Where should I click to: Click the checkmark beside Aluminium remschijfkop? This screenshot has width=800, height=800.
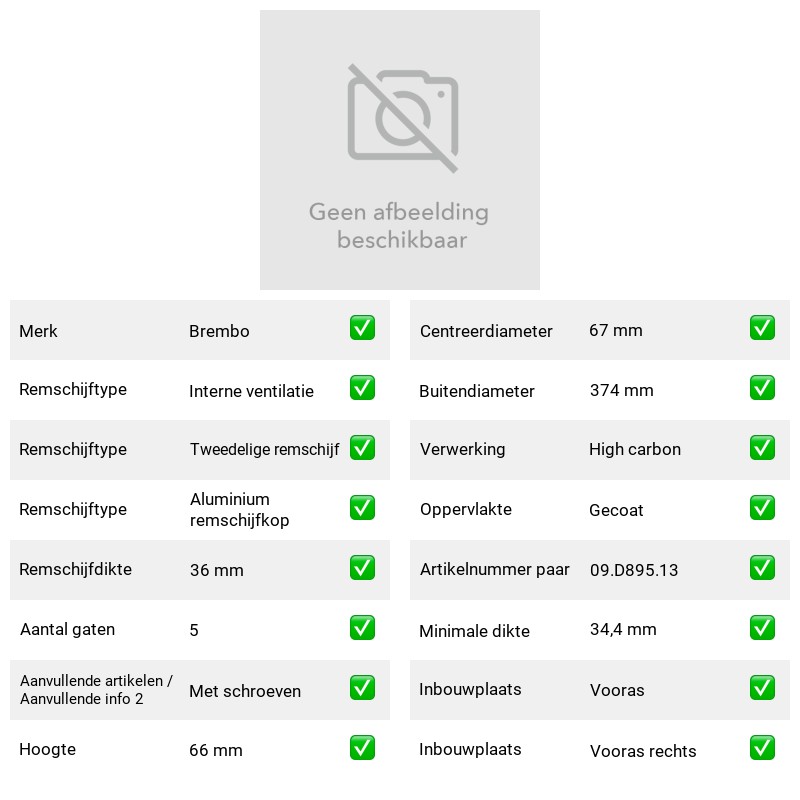coord(362,508)
